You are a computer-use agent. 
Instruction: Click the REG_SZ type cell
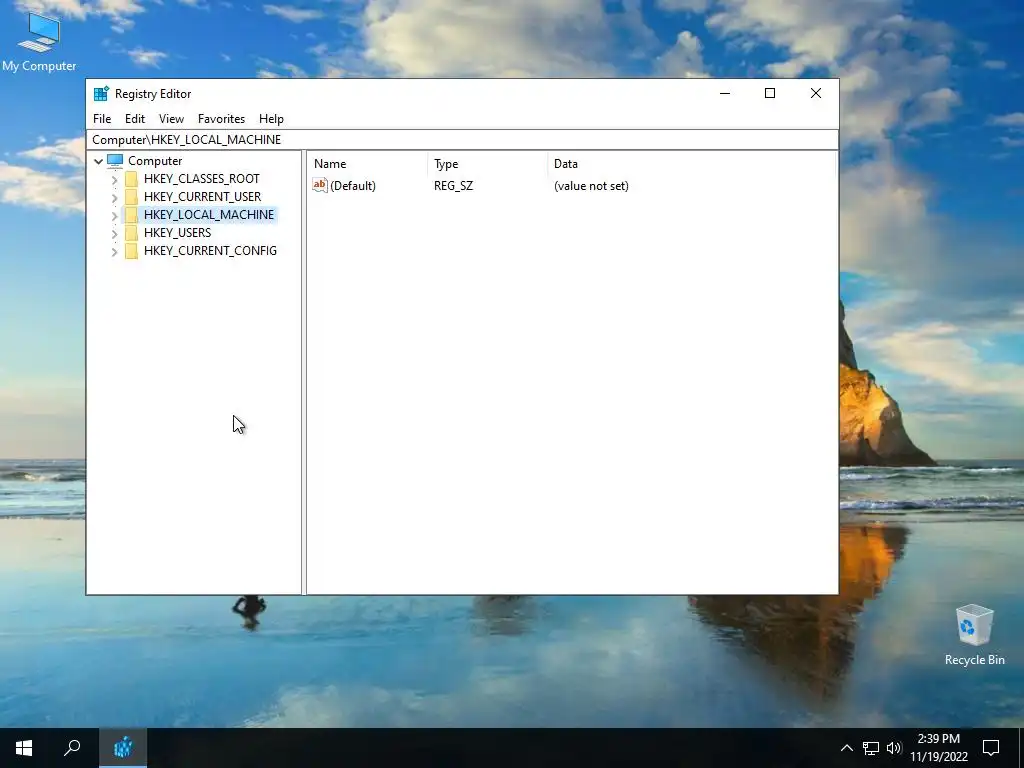453,186
